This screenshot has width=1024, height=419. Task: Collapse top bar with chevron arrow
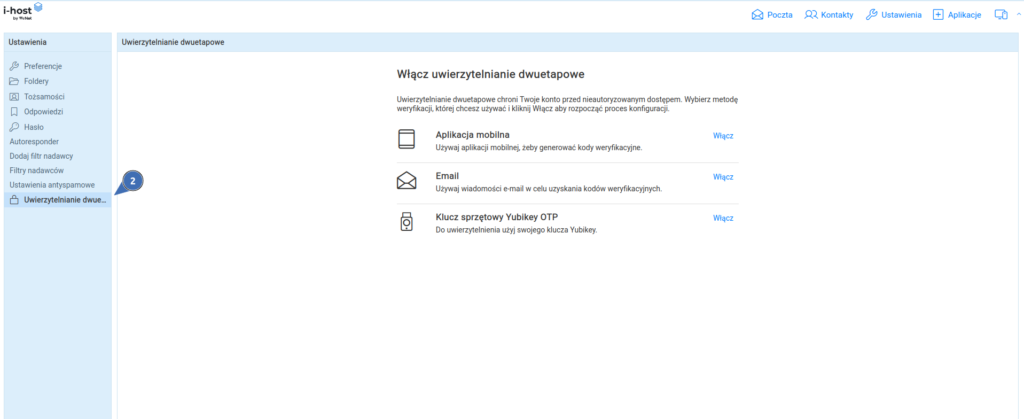[1018, 15]
